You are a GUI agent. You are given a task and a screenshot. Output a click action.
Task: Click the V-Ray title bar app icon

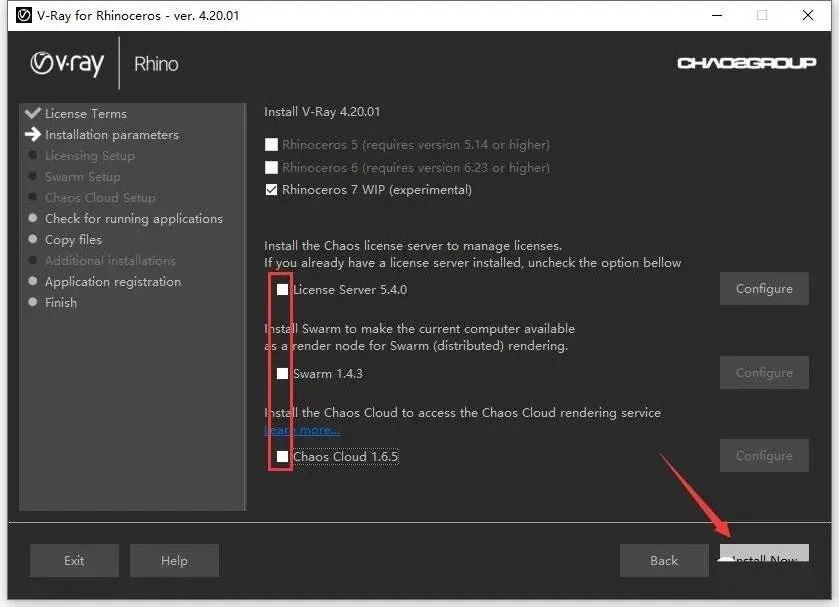pos(24,15)
